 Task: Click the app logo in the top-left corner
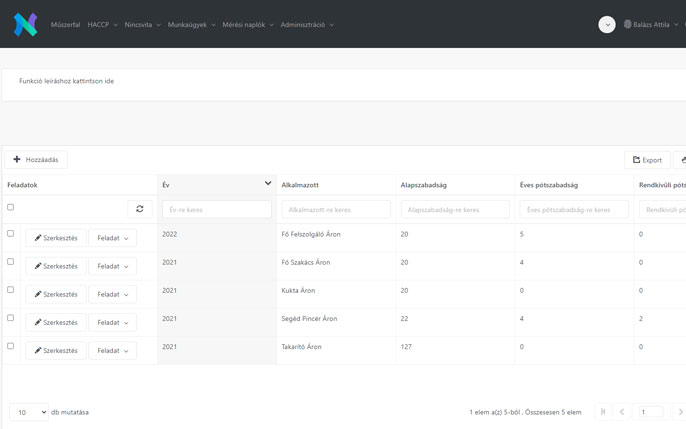[x=25, y=25]
